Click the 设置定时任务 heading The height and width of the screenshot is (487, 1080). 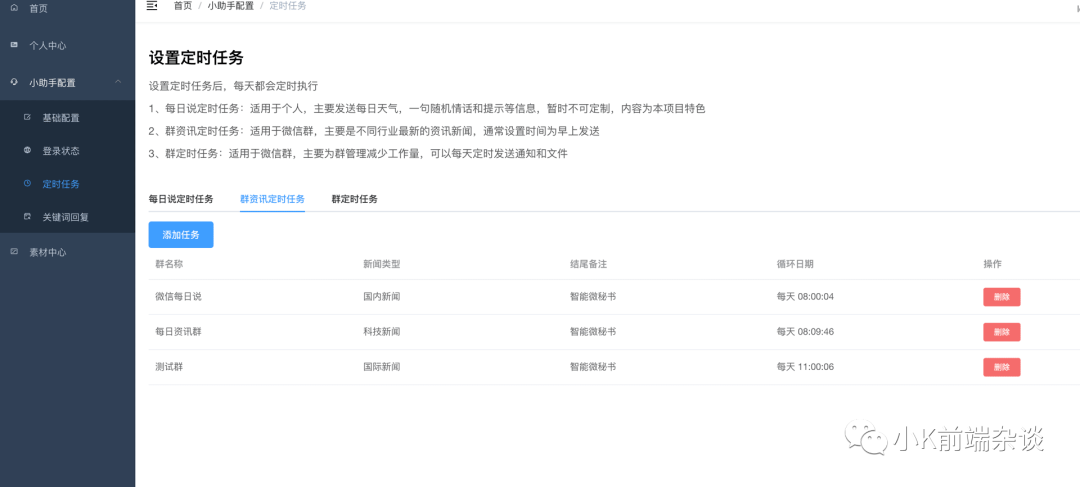click(196, 58)
